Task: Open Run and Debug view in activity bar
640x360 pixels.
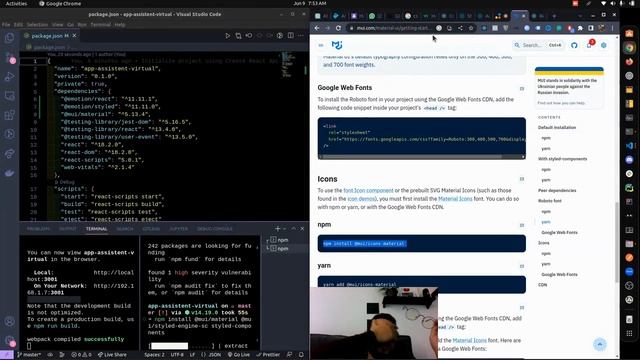Action: pyautogui.click(x=9, y=76)
